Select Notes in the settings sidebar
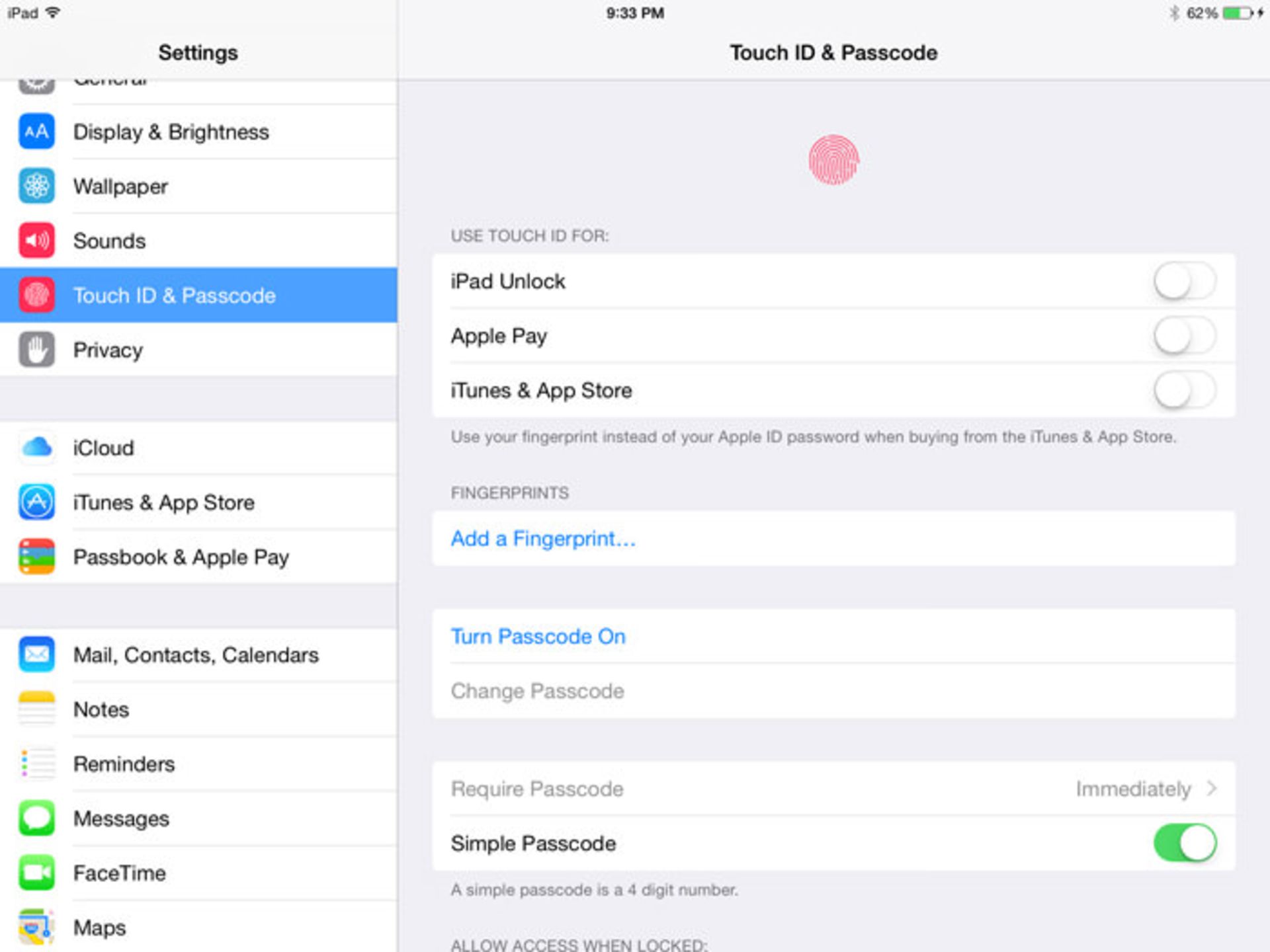1270x952 pixels. pyautogui.click(x=101, y=709)
